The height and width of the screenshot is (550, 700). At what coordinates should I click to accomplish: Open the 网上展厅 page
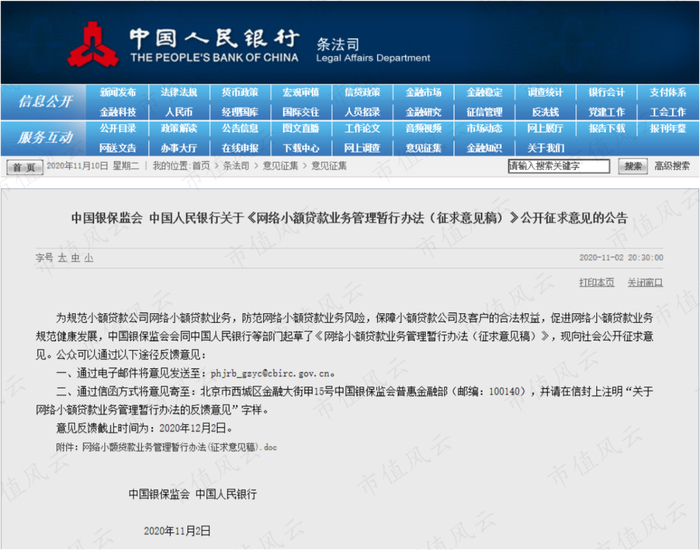(x=546, y=129)
